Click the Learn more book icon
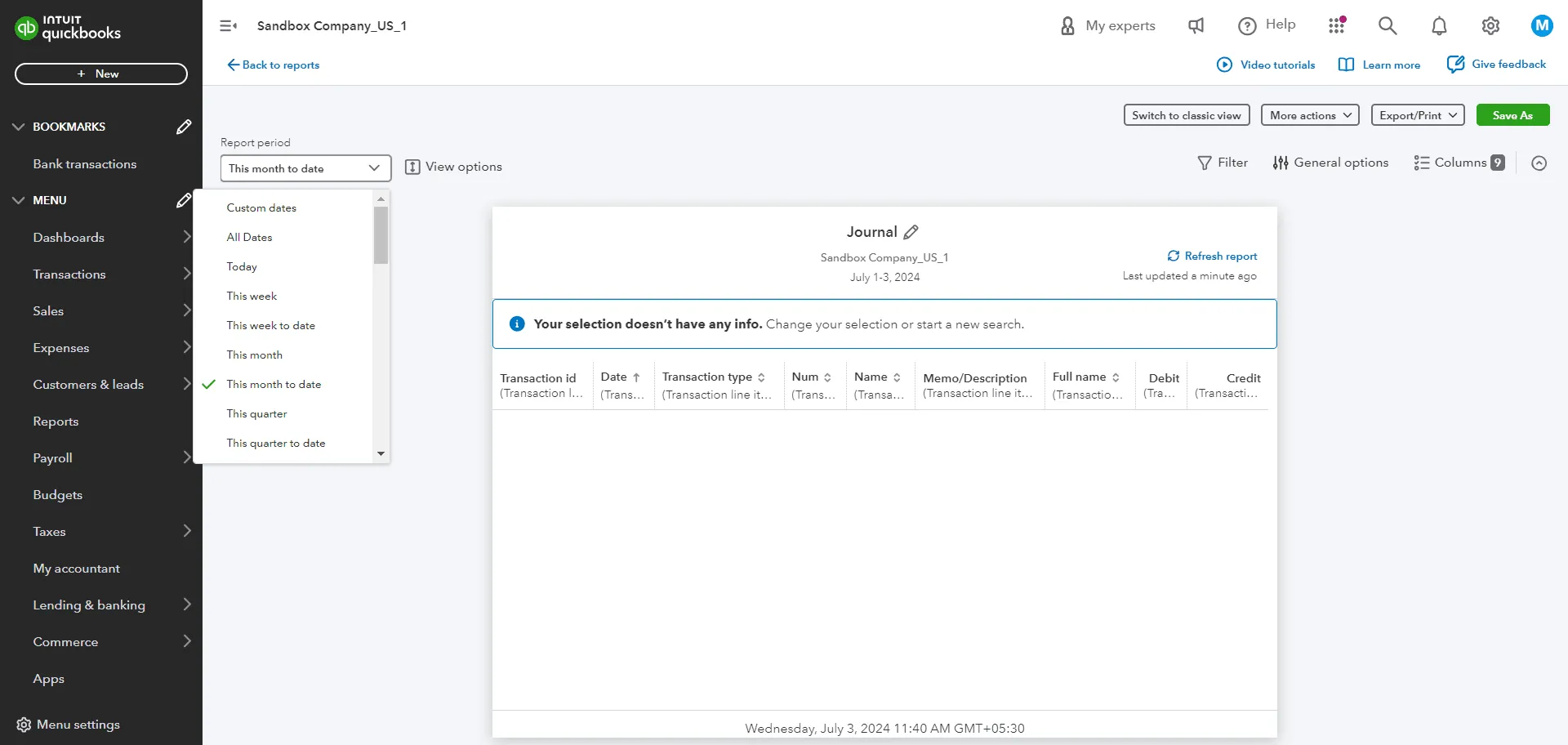The width and height of the screenshot is (1568, 745). pyautogui.click(x=1346, y=65)
